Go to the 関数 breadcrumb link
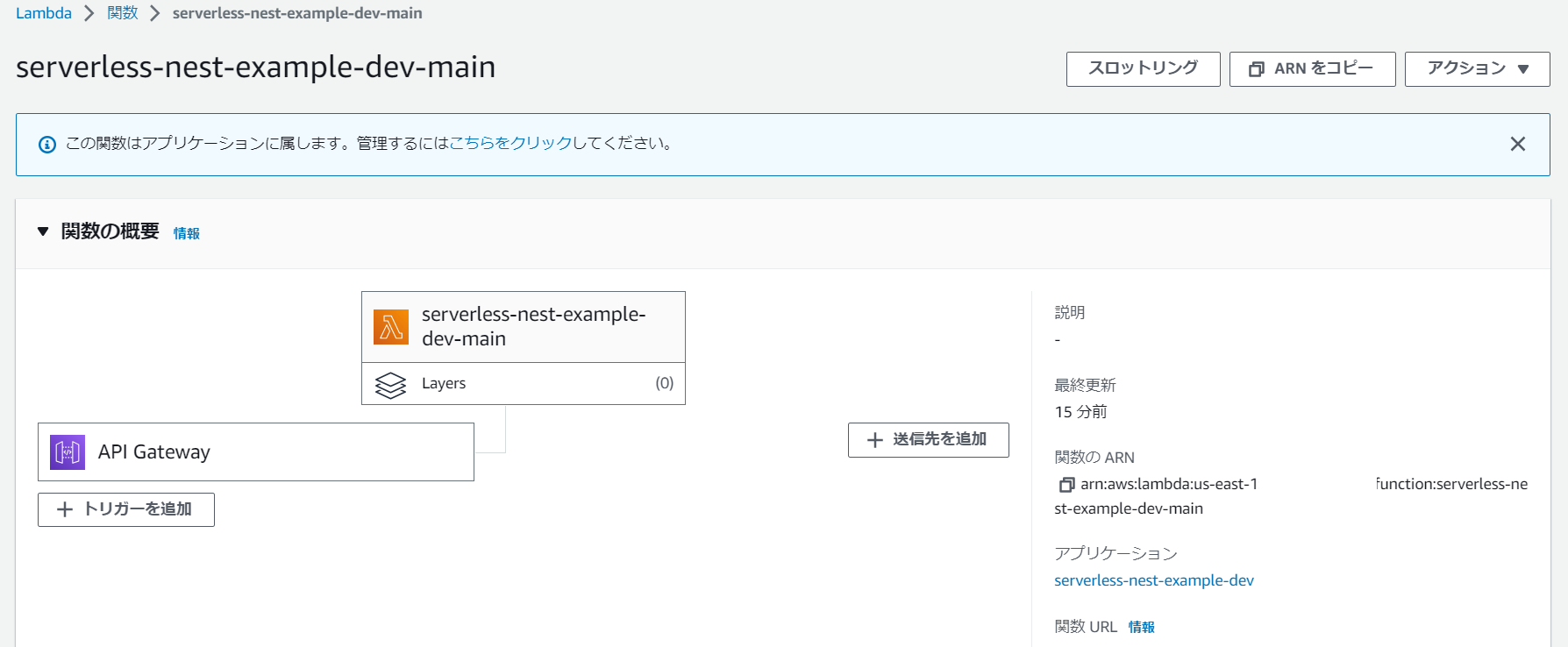The height and width of the screenshot is (647, 1568). click(123, 13)
